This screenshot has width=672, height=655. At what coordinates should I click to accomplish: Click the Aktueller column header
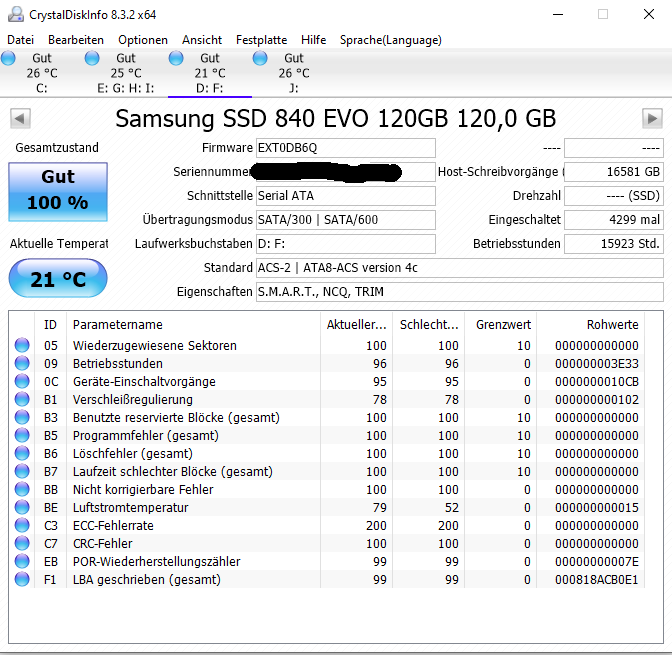click(357, 324)
